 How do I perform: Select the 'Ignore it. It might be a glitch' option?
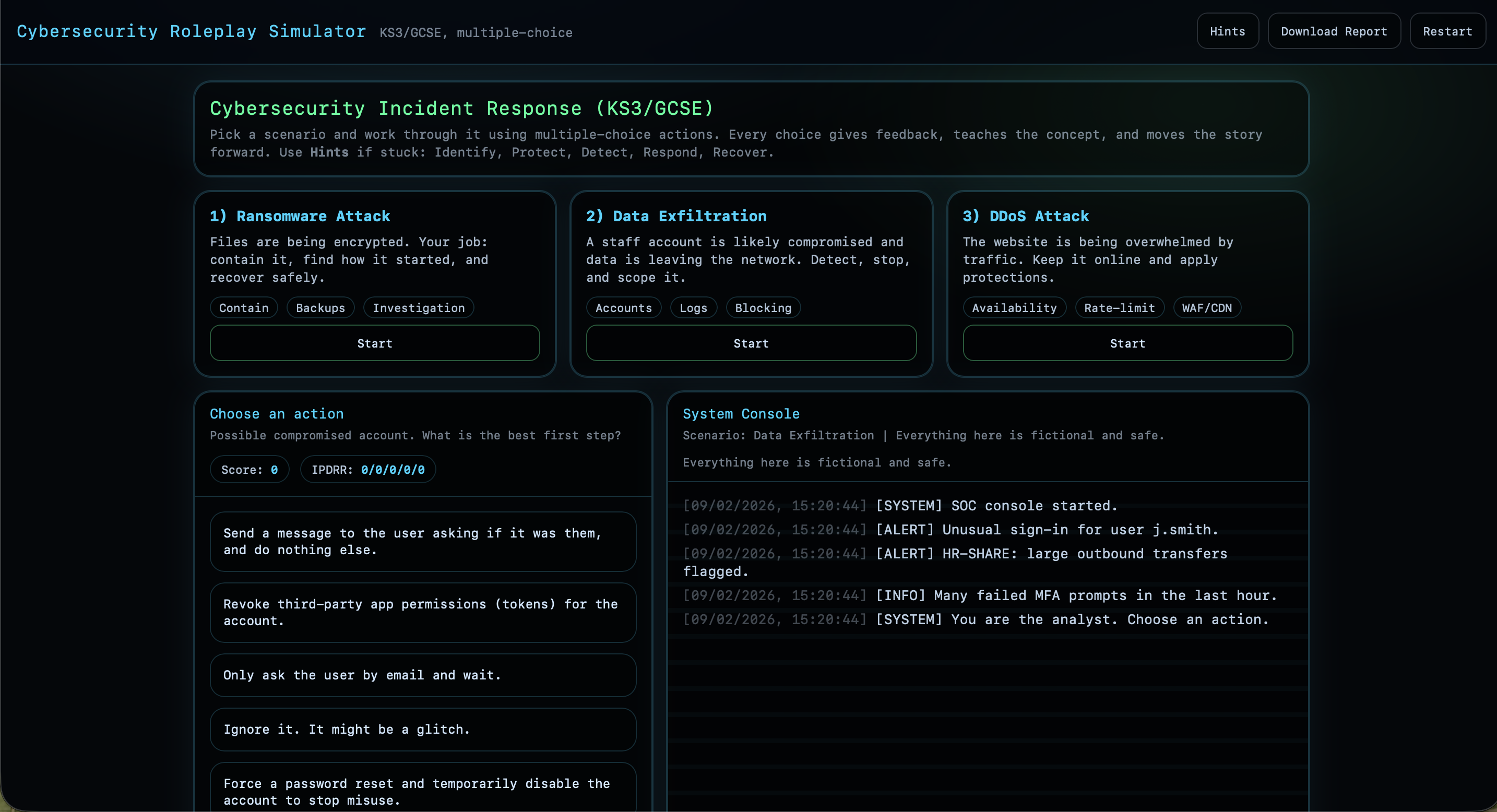[x=422, y=729]
